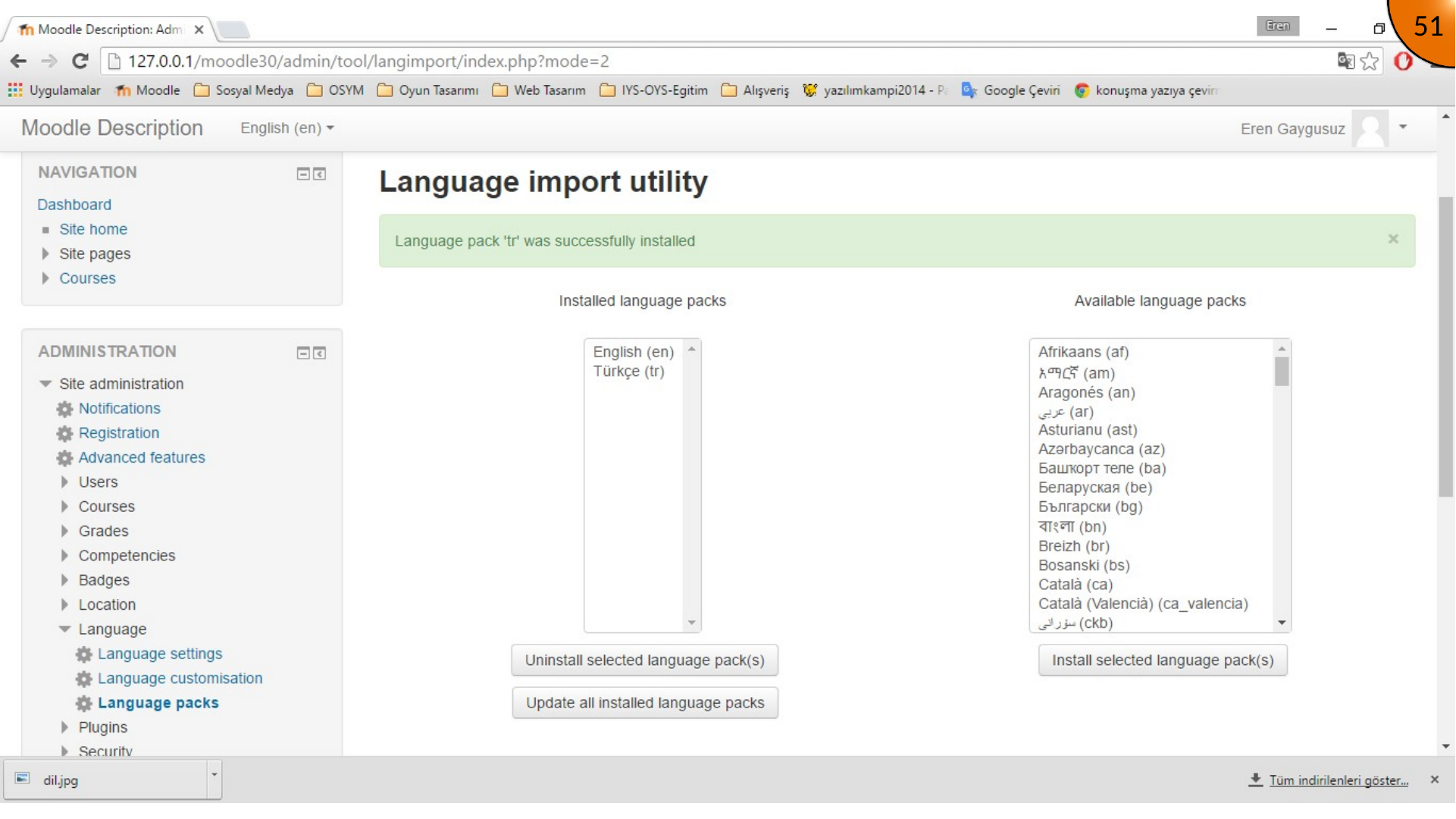Go back with the browser back arrow
The width and height of the screenshot is (1456, 819).
pos(19,61)
